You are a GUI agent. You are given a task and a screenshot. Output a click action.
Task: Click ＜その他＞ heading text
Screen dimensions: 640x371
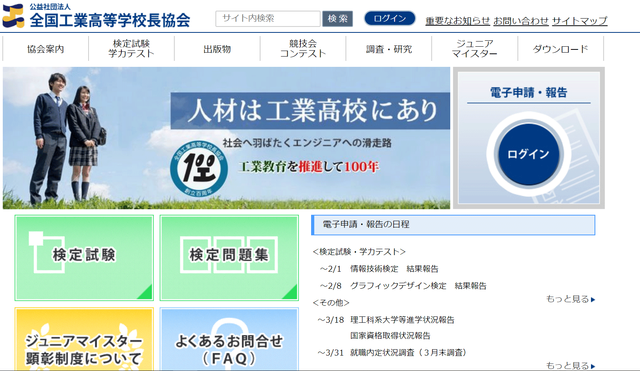tap(331, 303)
